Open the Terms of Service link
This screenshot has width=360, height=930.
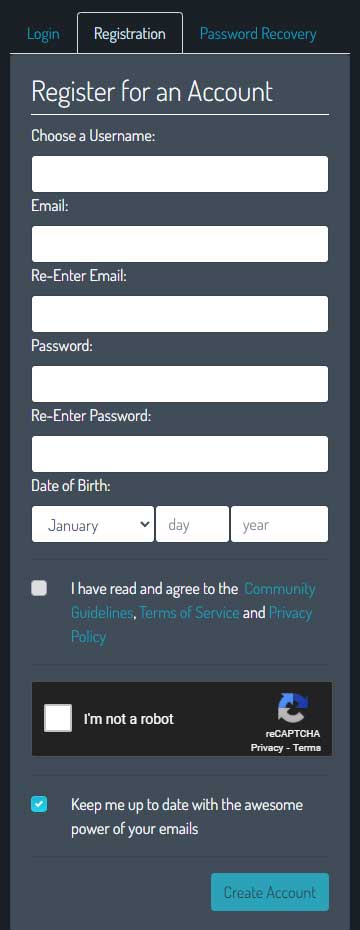pos(189,613)
